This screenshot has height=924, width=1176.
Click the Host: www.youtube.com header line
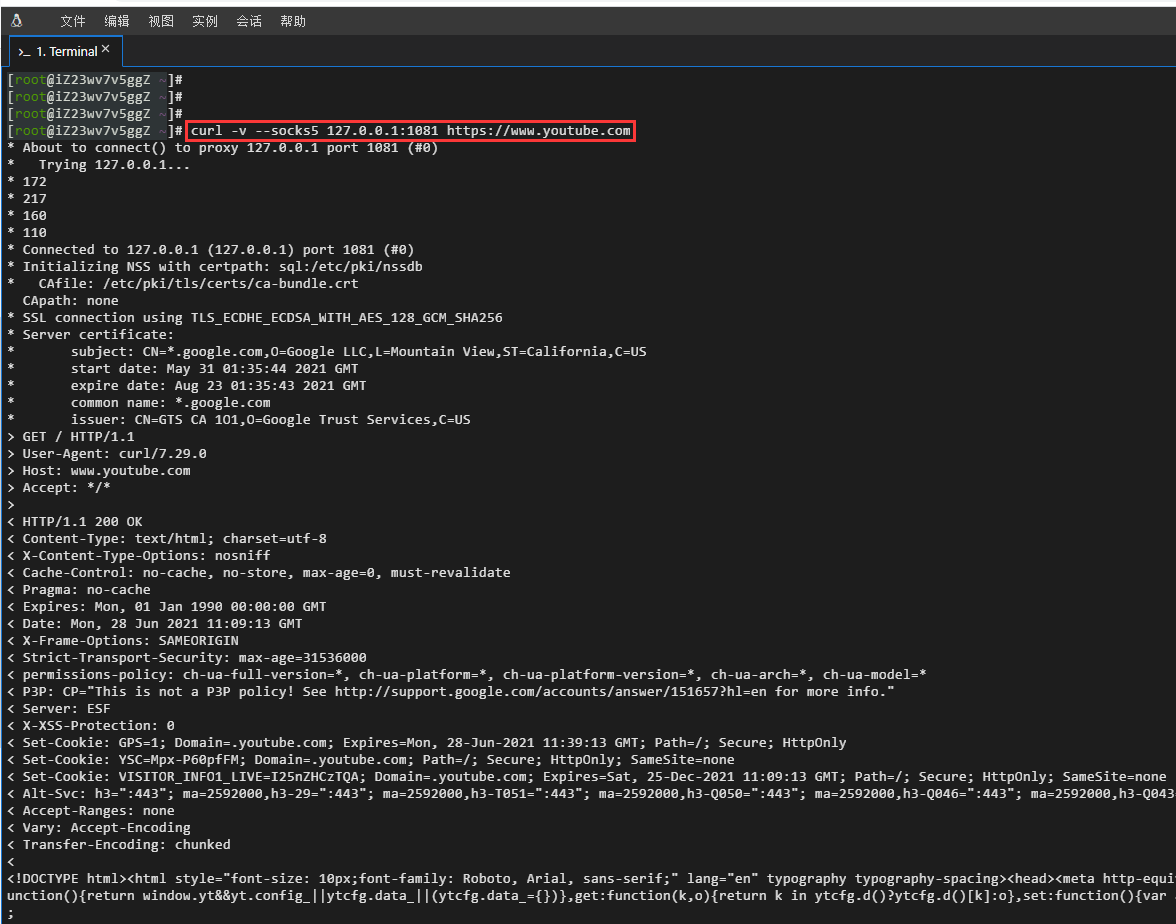[106, 471]
